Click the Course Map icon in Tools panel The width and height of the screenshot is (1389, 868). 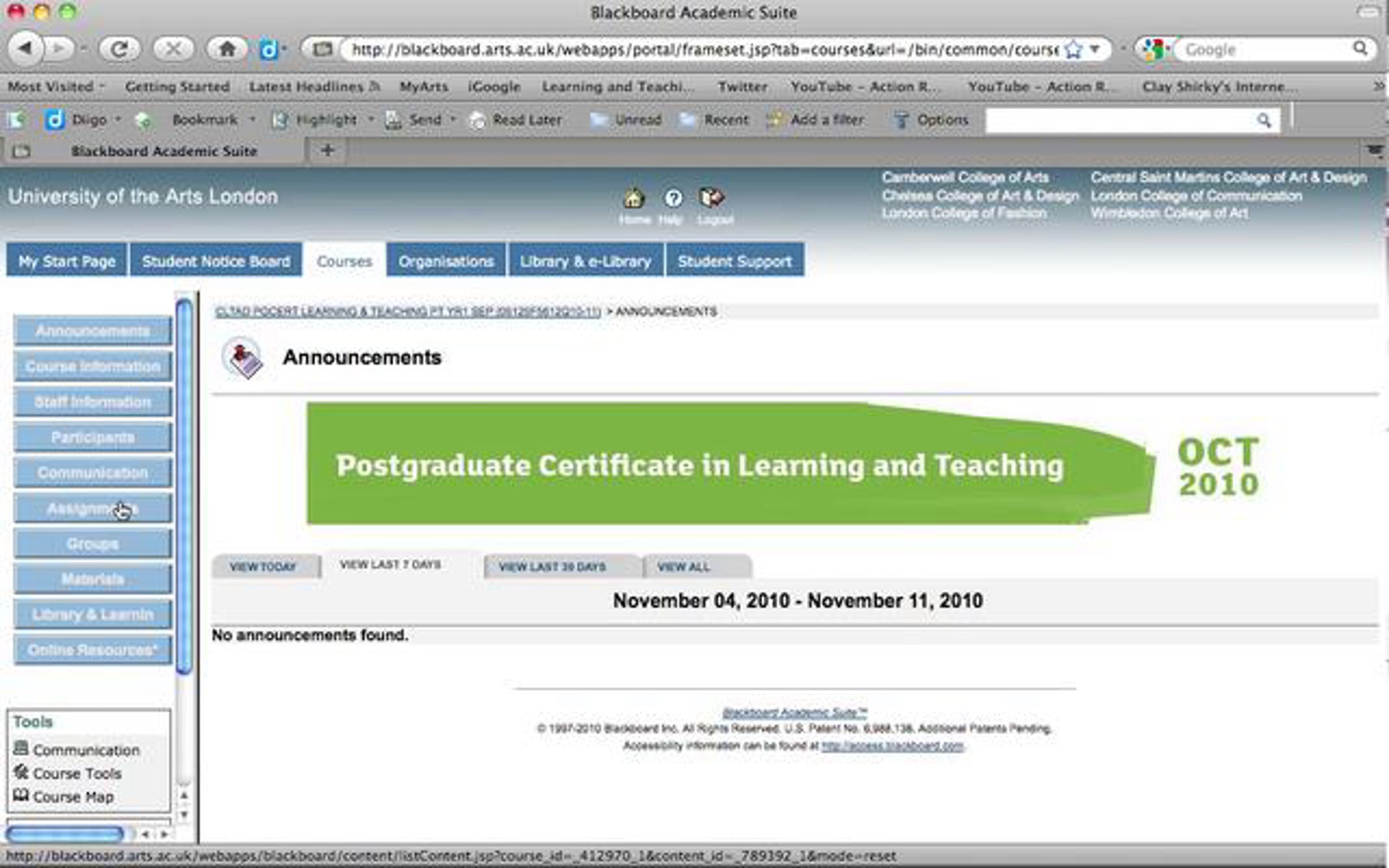click(21, 795)
